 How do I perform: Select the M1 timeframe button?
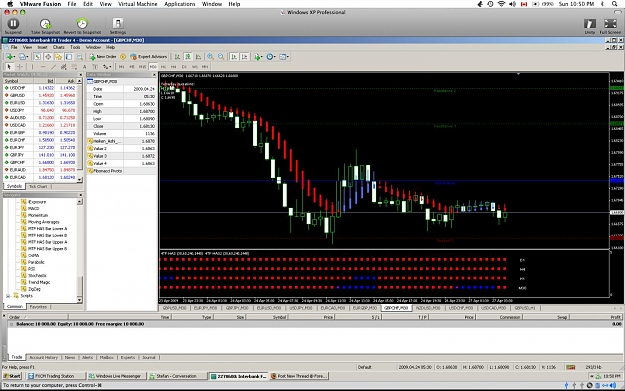(122, 67)
